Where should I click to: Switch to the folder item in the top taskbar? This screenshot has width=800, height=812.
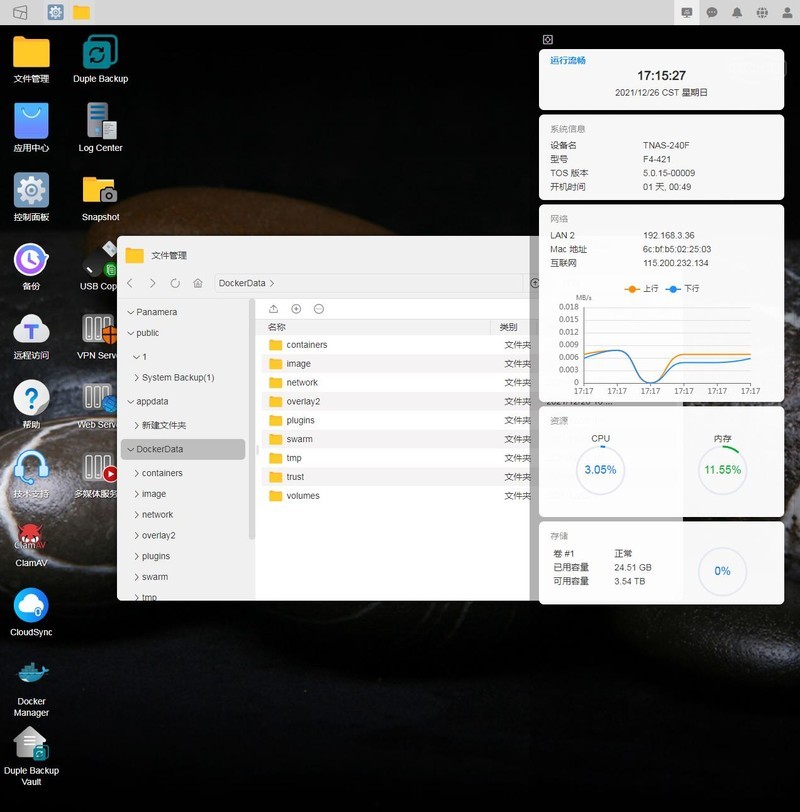[81, 12]
